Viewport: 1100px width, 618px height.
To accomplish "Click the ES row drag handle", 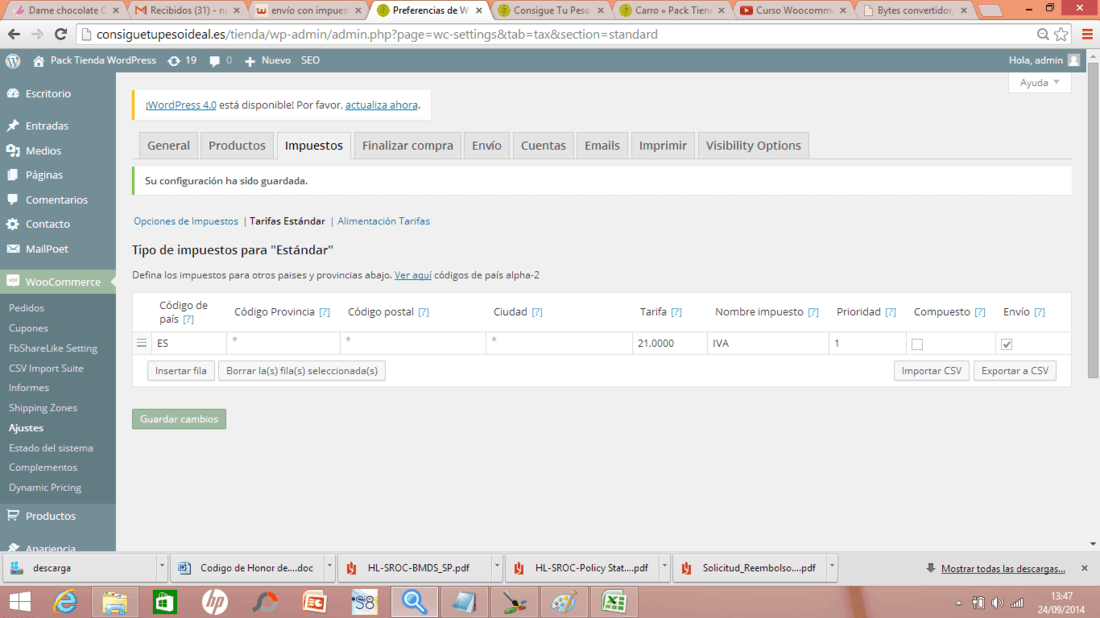I will tap(142, 343).
